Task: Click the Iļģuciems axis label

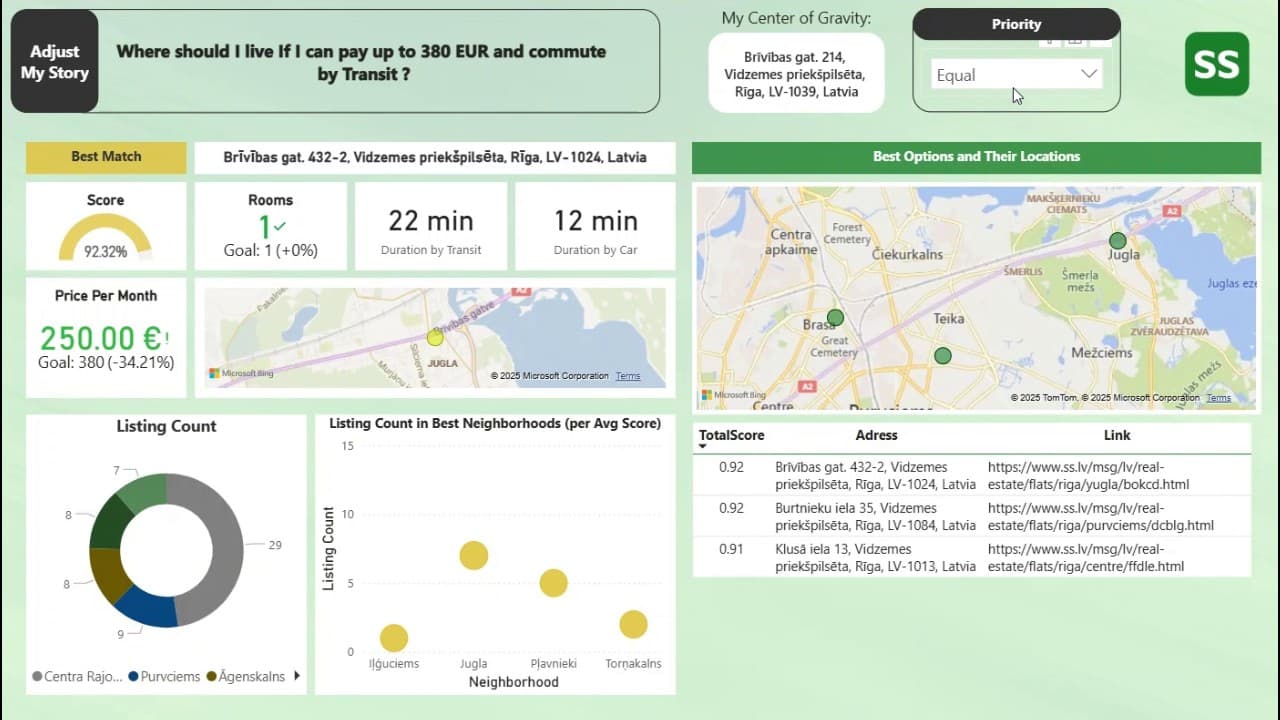Action: click(394, 664)
